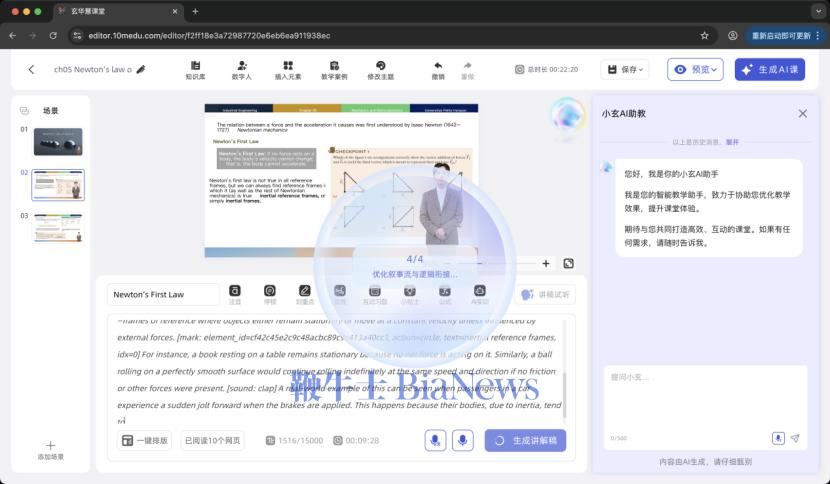
Task: Open the 知识库 knowledge base tool
Action: pyautogui.click(x=195, y=69)
